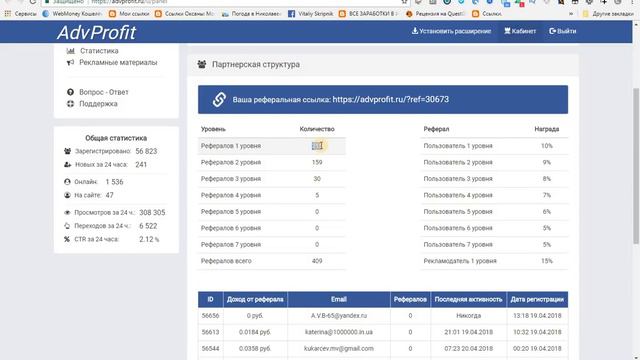Open the Кабинет menu item
Image resolution: width=640 pixels, height=360 pixels.
pos(520,31)
